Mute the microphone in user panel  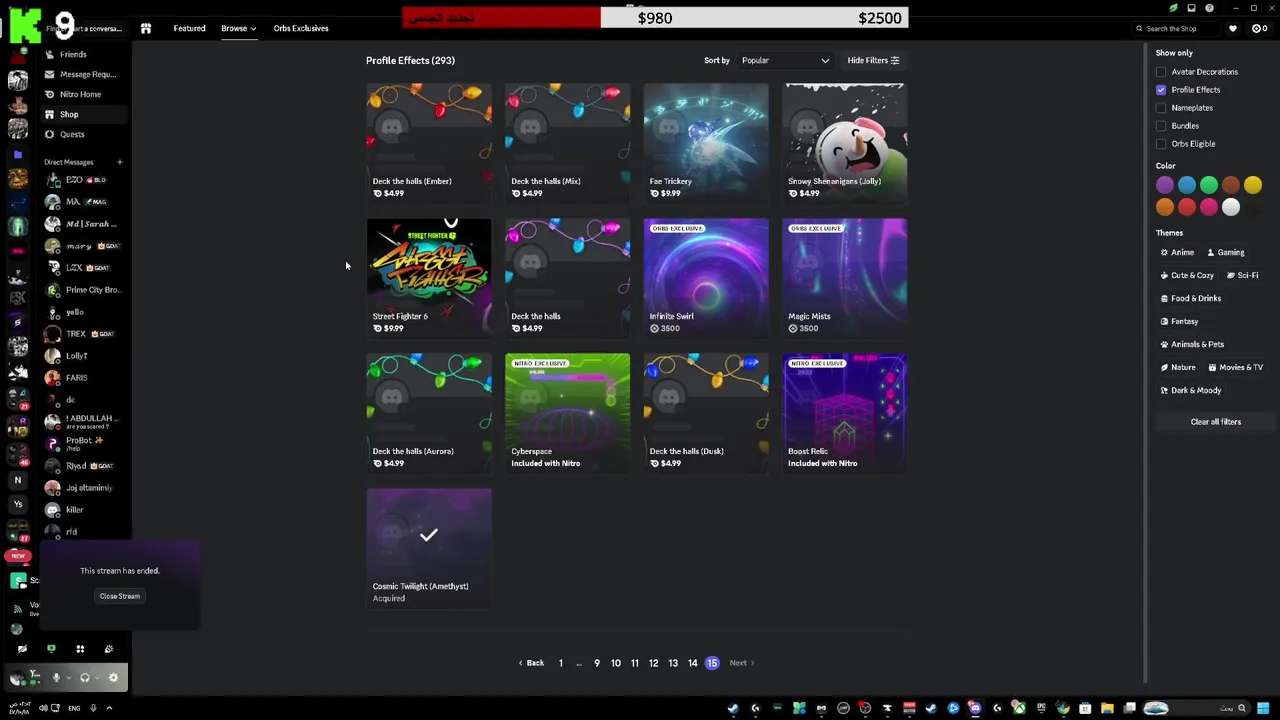click(x=56, y=678)
